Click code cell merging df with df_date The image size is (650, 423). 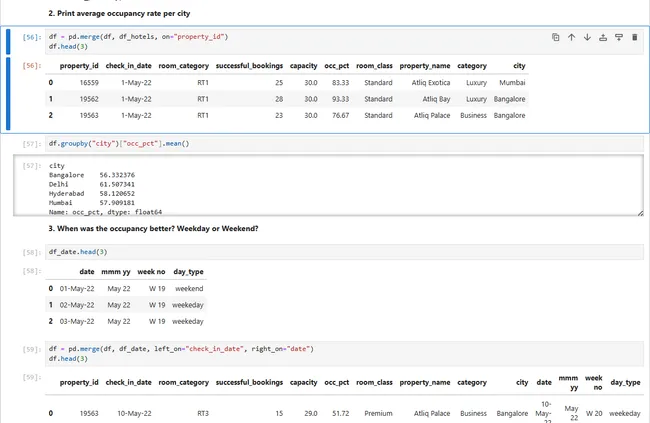pos(344,354)
